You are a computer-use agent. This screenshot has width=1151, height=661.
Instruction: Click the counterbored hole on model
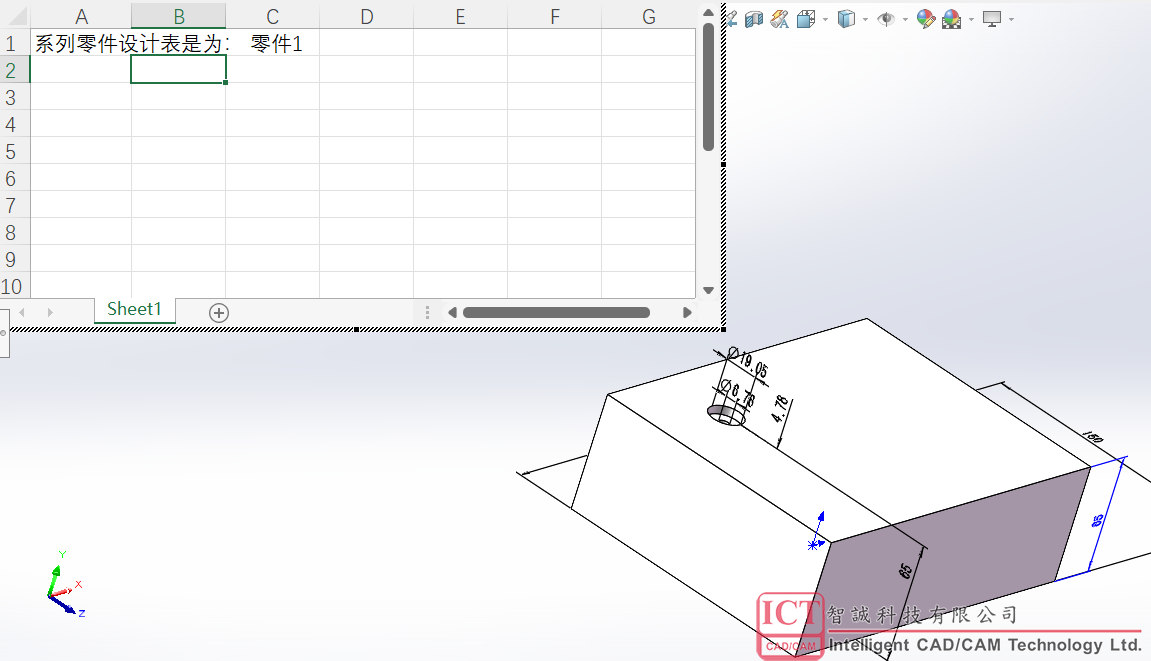pyautogui.click(x=727, y=415)
